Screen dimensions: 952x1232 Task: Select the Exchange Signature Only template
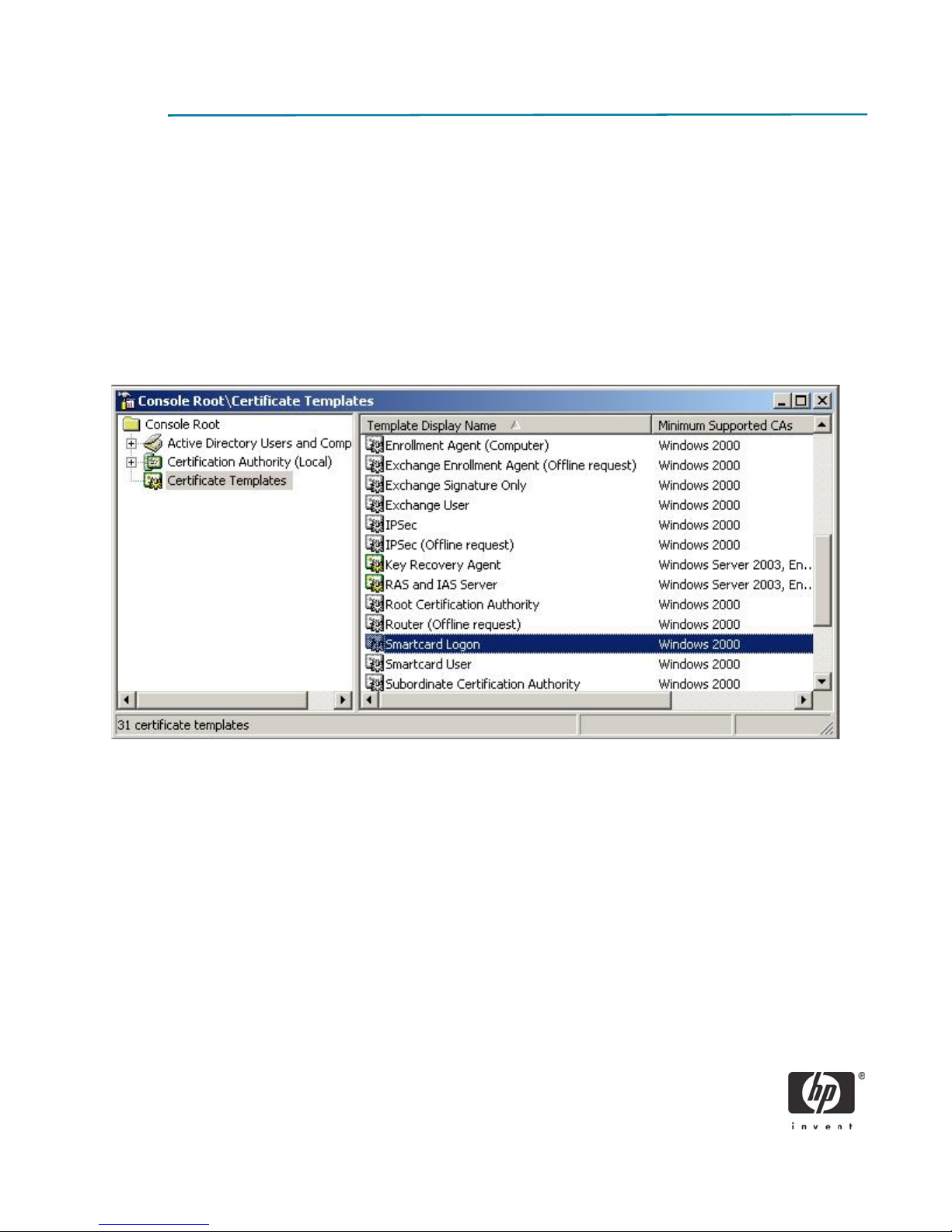click(x=455, y=485)
